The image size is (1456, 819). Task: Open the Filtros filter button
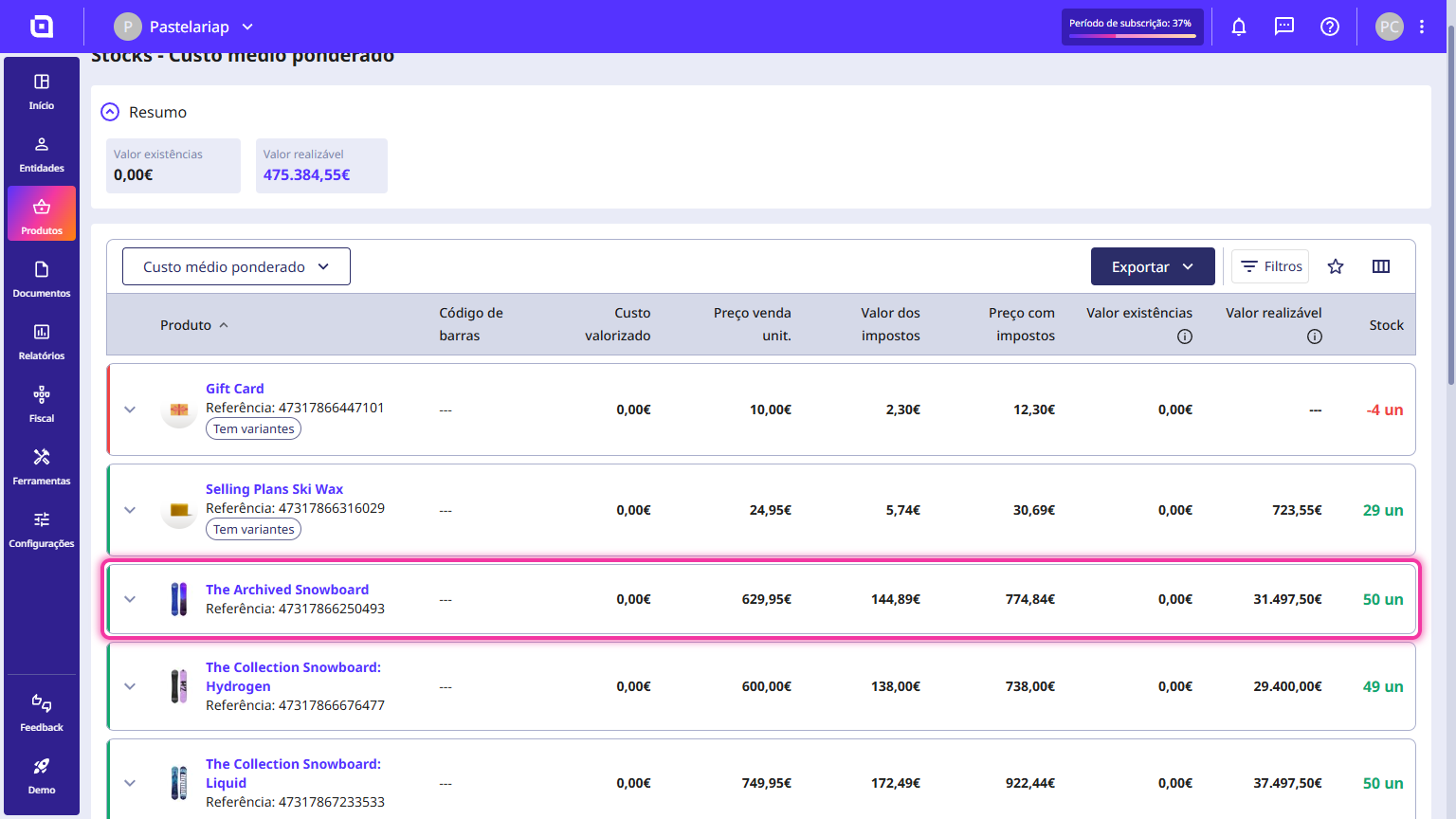pyautogui.click(x=1270, y=266)
